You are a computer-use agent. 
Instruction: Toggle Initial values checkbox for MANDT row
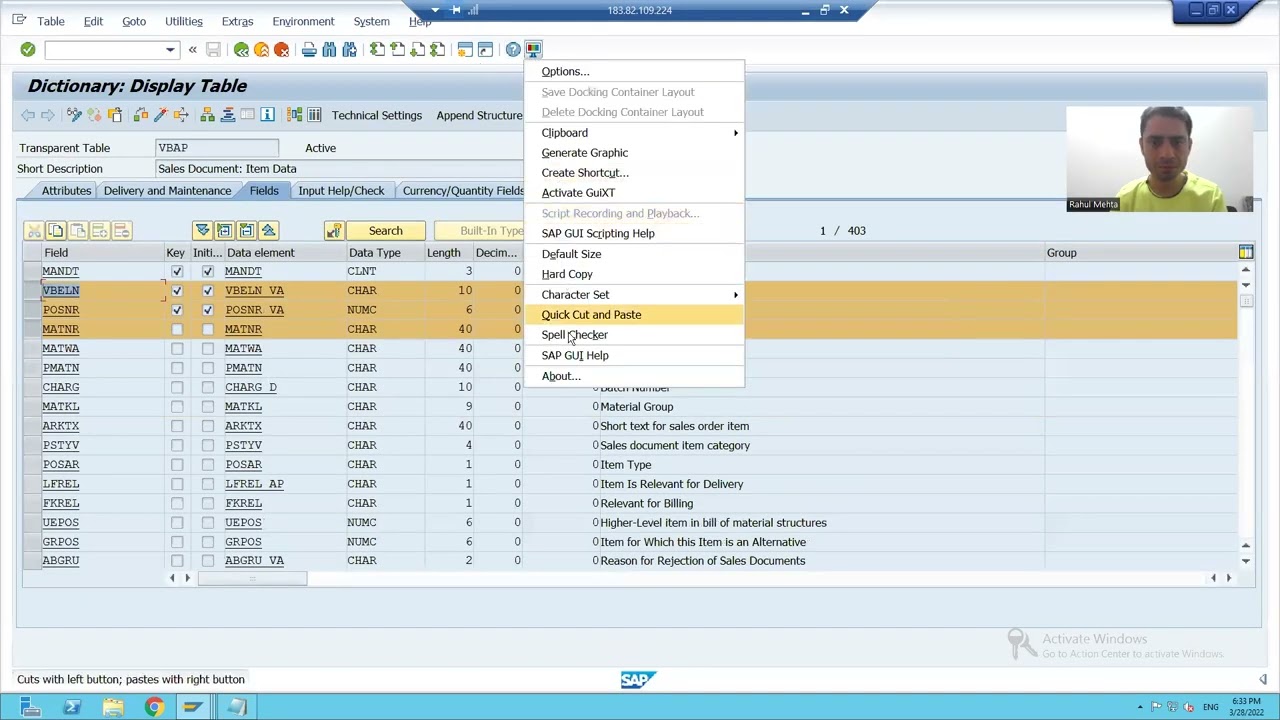pyautogui.click(x=207, y=271)
